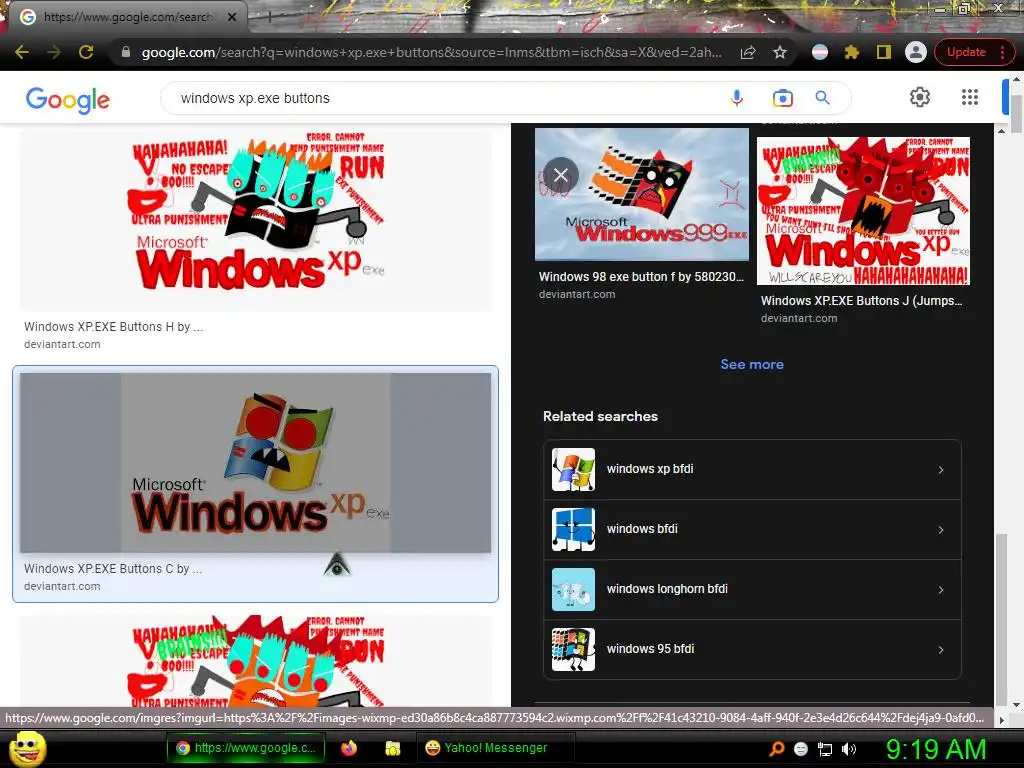Click the voice search microphone icon
Image resolution: width=1024 pixels, height=768 pixels.
pyautogui.click(x=737, y=98)
